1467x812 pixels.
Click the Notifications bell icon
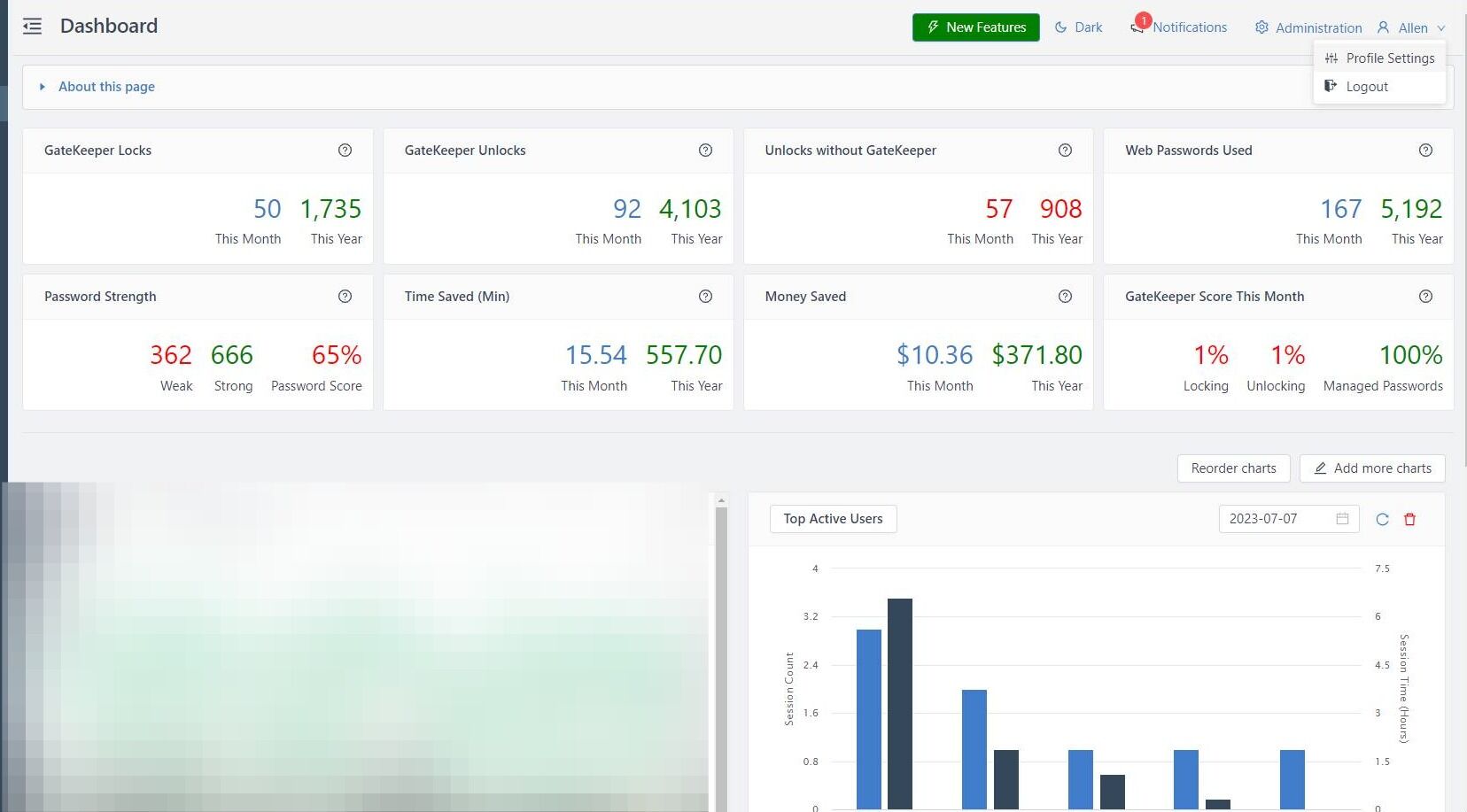point(1137,27)
